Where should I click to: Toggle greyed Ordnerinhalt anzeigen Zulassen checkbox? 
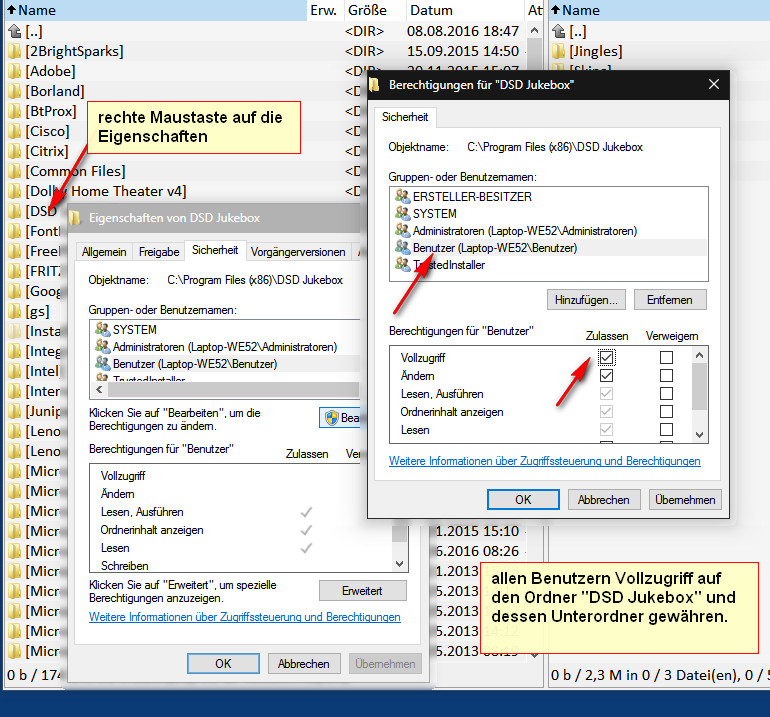click(606, 412)
